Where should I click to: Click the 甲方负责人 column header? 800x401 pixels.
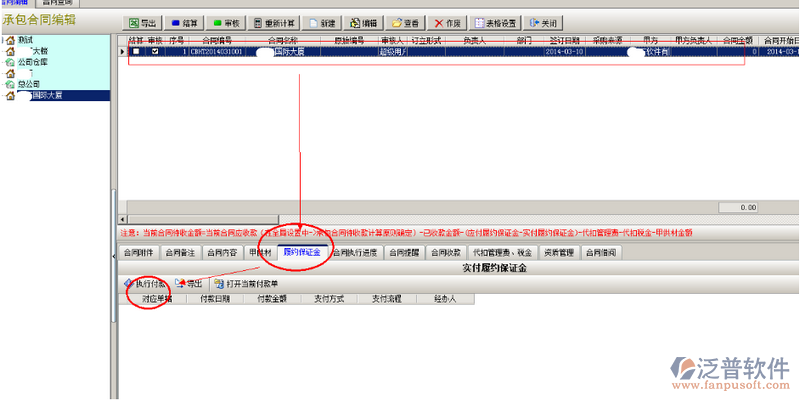[x=693, y=40]
